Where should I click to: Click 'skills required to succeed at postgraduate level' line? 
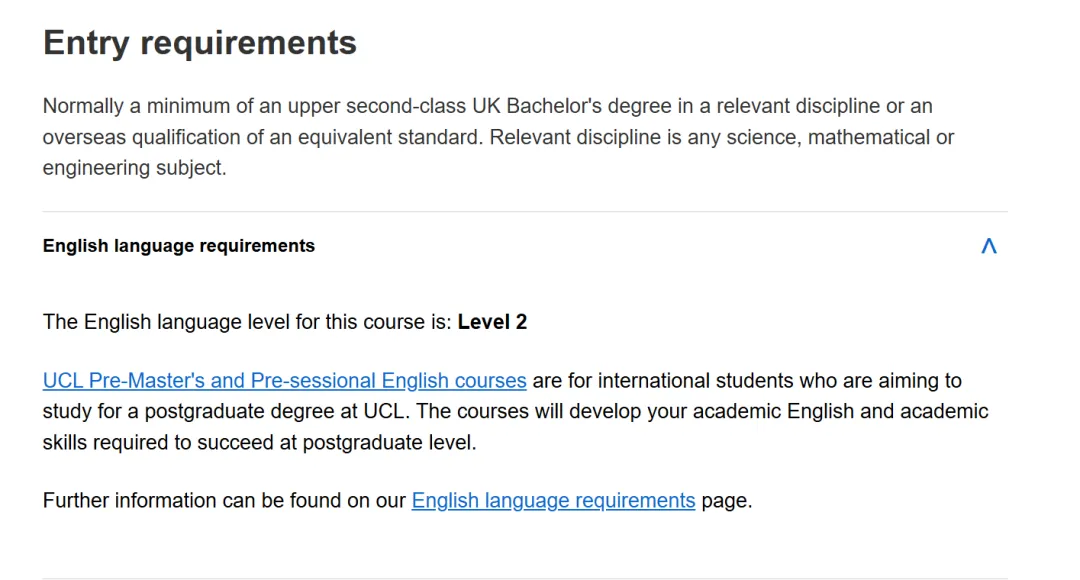259,442
